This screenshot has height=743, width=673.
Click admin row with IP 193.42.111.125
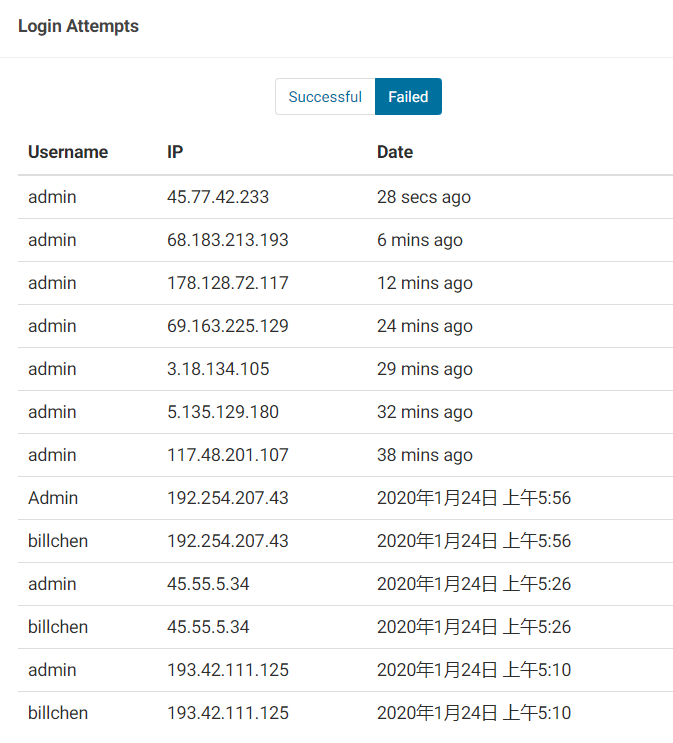(x=346, y=670)
